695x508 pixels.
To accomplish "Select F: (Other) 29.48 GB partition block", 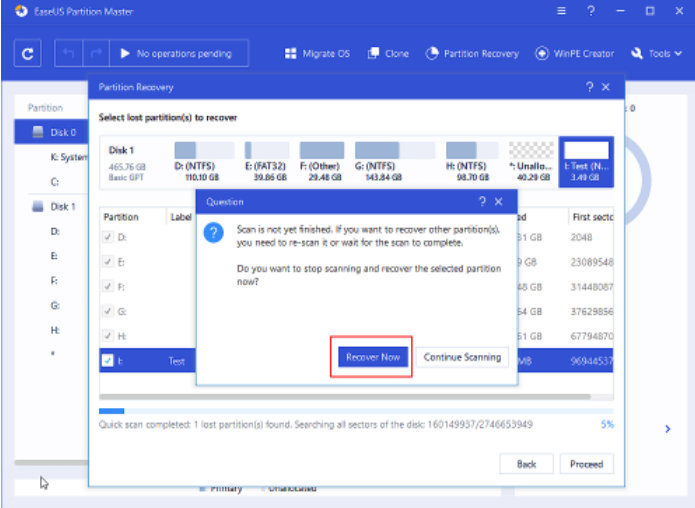I will coord(322,161).
